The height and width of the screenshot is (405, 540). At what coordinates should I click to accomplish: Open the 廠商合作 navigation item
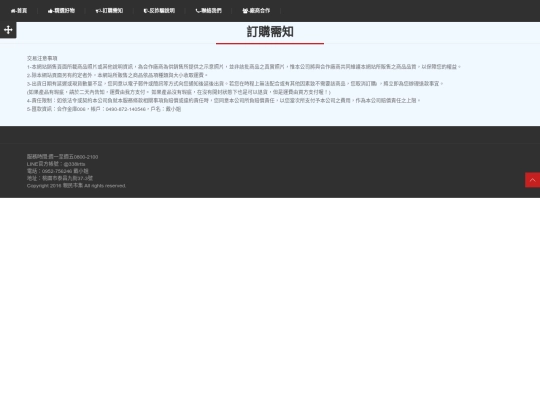[256, 11]
